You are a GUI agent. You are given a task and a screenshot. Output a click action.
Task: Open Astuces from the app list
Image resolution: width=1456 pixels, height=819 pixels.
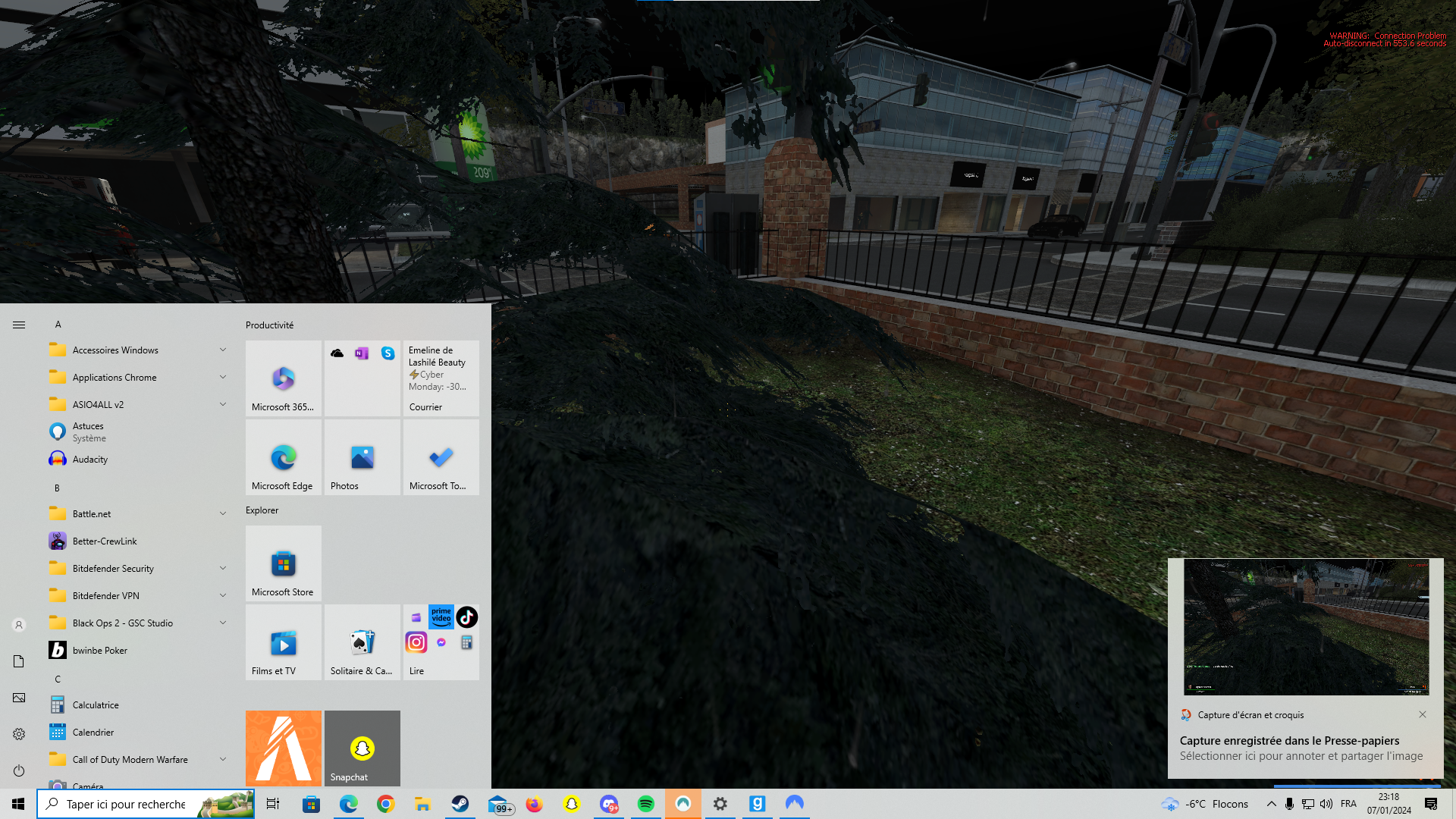click(138, 432)
